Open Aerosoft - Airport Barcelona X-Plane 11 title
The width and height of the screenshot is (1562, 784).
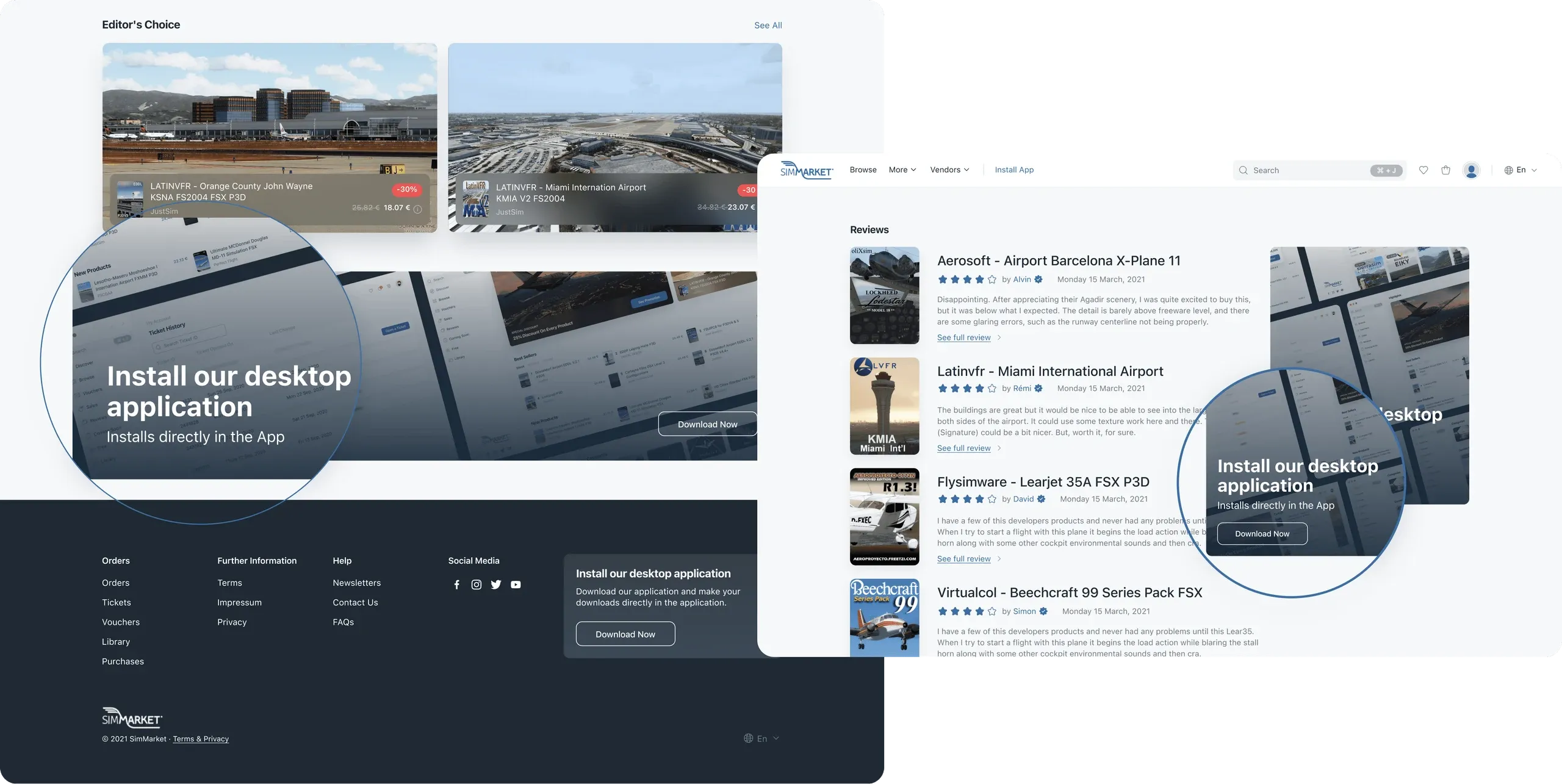pos(1059,261)
